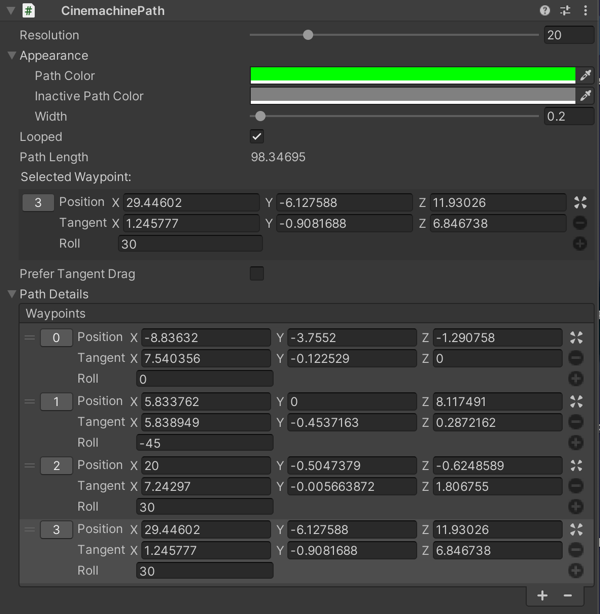Add a waypoint with the bottom plus button
Viewport: 600px width, 614px height.
coord(542,595)
